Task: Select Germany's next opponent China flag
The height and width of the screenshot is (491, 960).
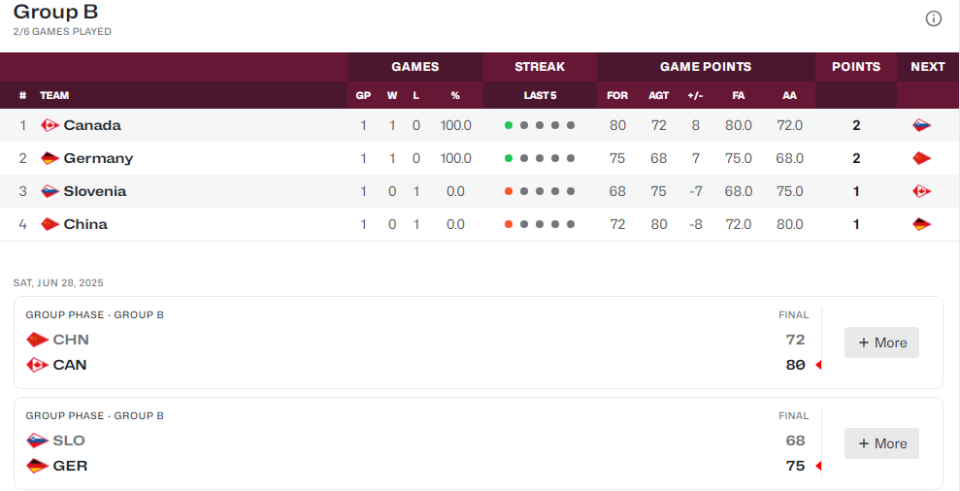Action: (921, 159)
